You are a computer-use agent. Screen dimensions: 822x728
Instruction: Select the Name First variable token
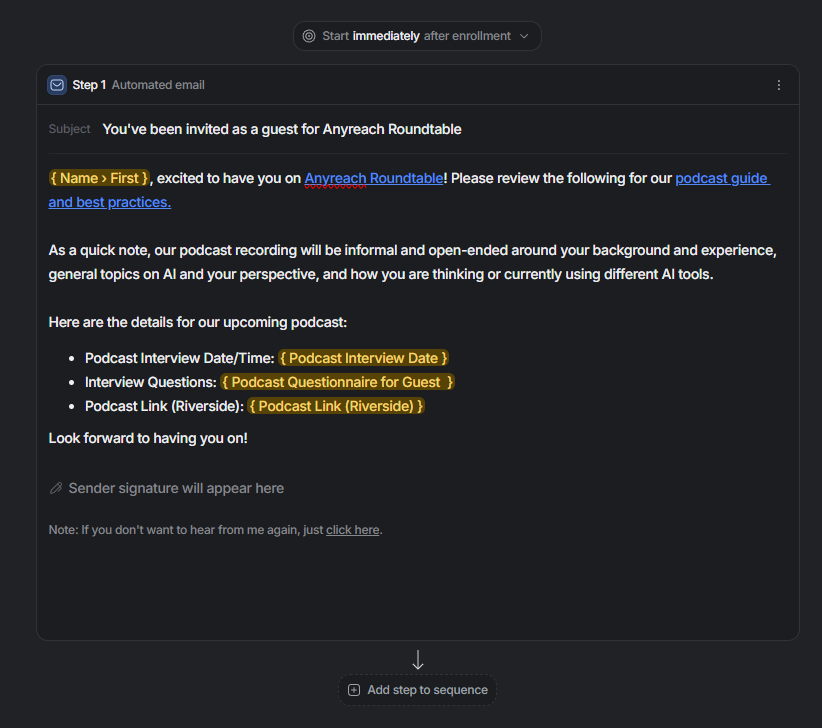(x=99, y=178)
